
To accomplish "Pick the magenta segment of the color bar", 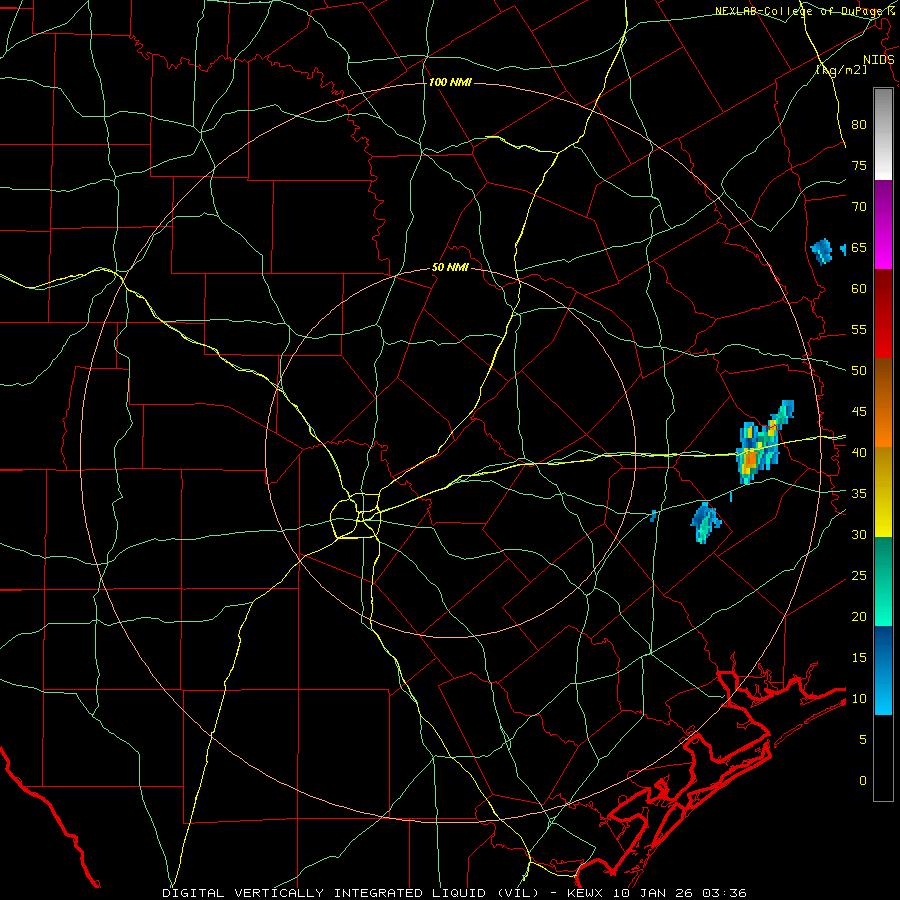I will [x=883, y=224].
